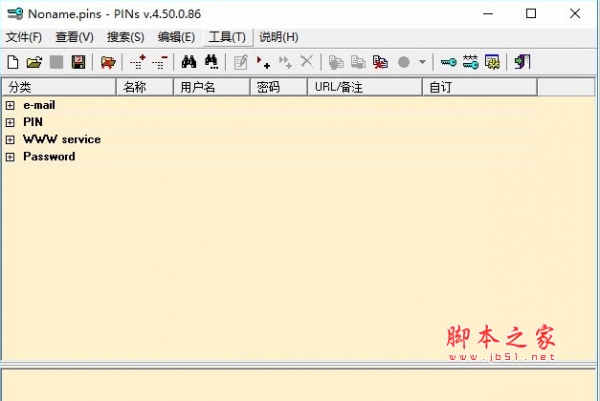Click the close file folder icon
The image size is (600, 401).
coord(108,62)
